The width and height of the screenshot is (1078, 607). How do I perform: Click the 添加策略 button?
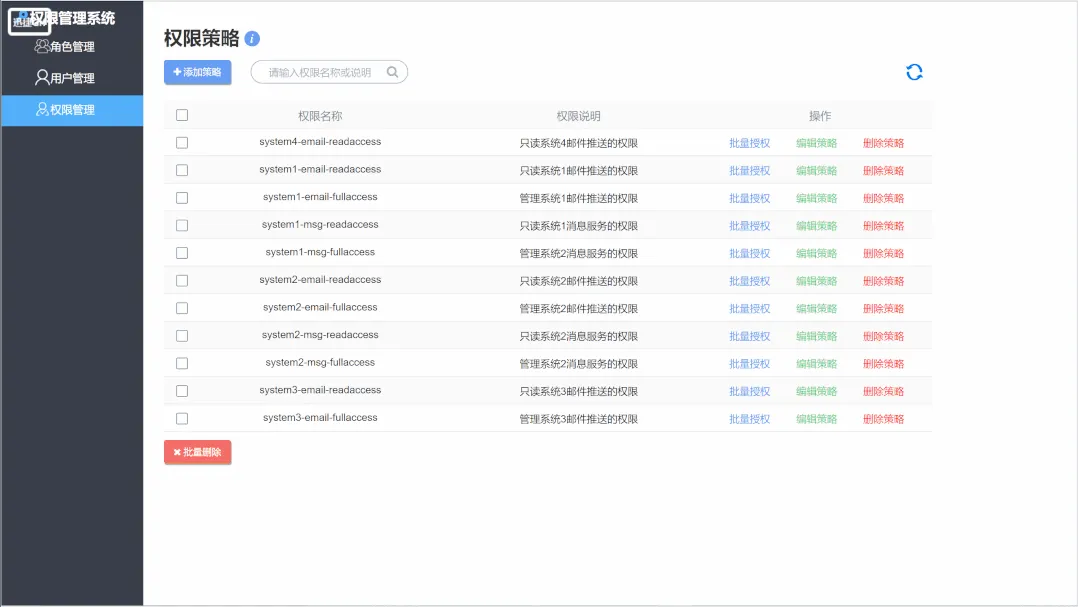click(x=197, y=72)
